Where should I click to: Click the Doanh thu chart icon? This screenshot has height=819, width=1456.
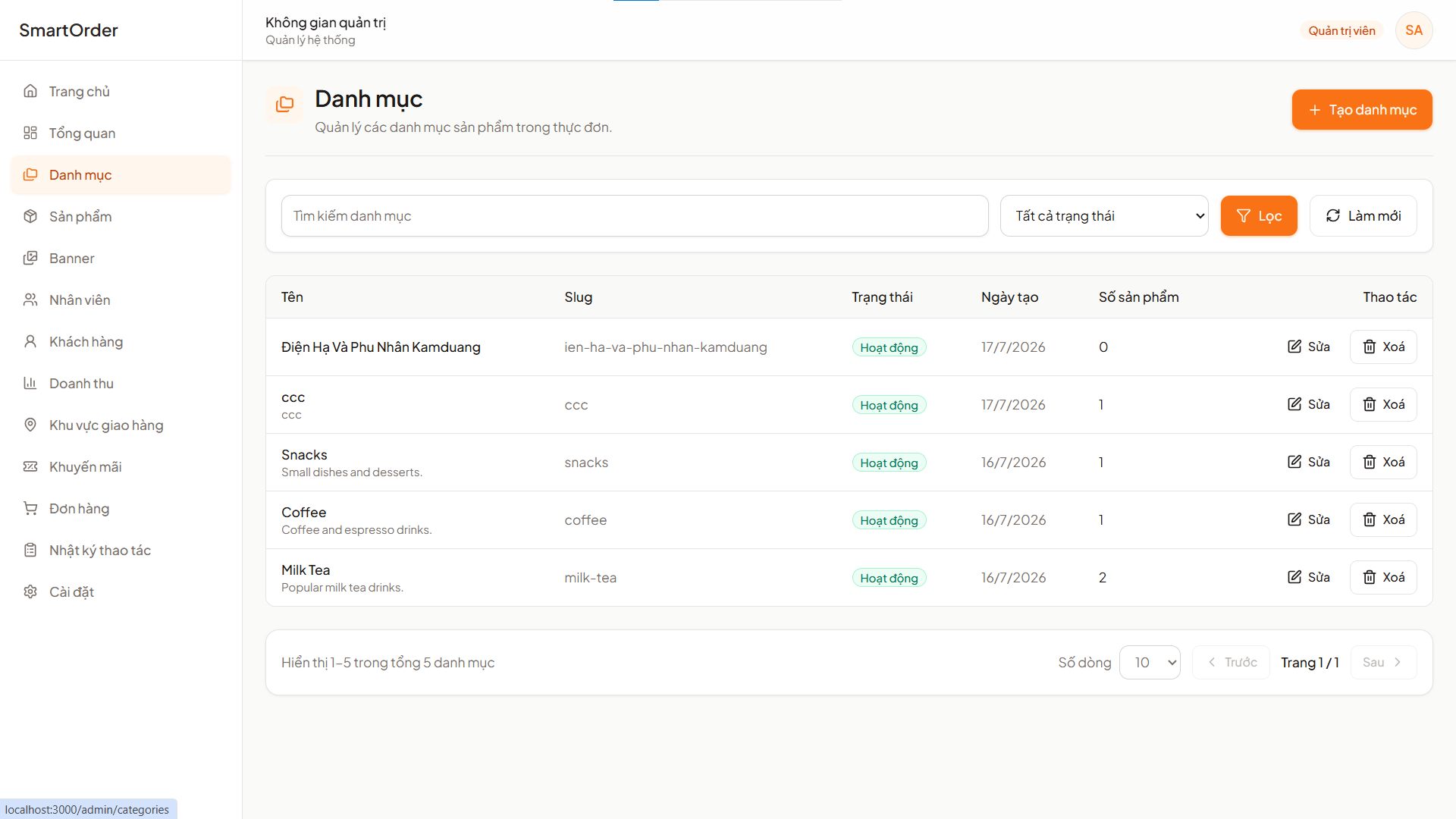[30, 383]
